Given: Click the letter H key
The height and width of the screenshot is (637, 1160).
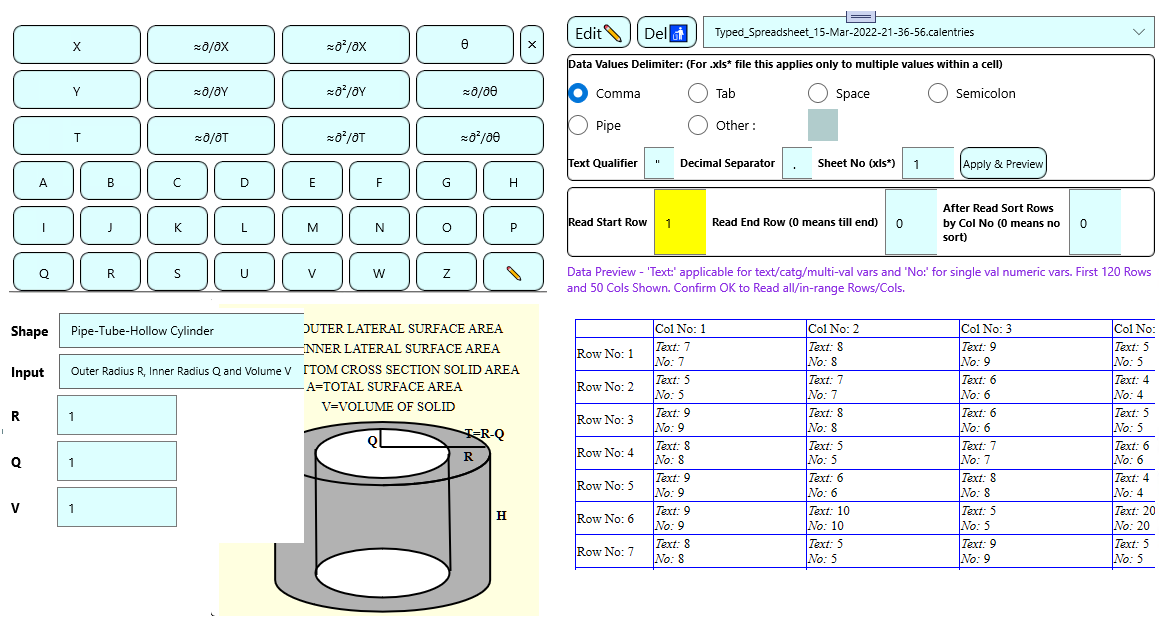Looking at the screenshot, I should [513, 181].
